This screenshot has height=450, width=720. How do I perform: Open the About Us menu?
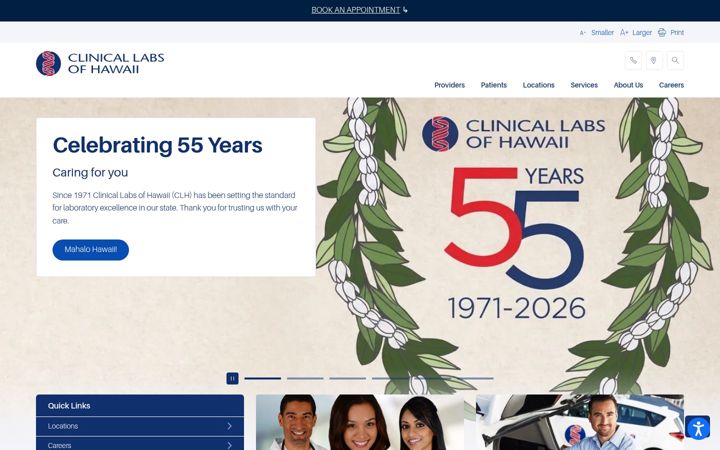[x=628, y=85]
